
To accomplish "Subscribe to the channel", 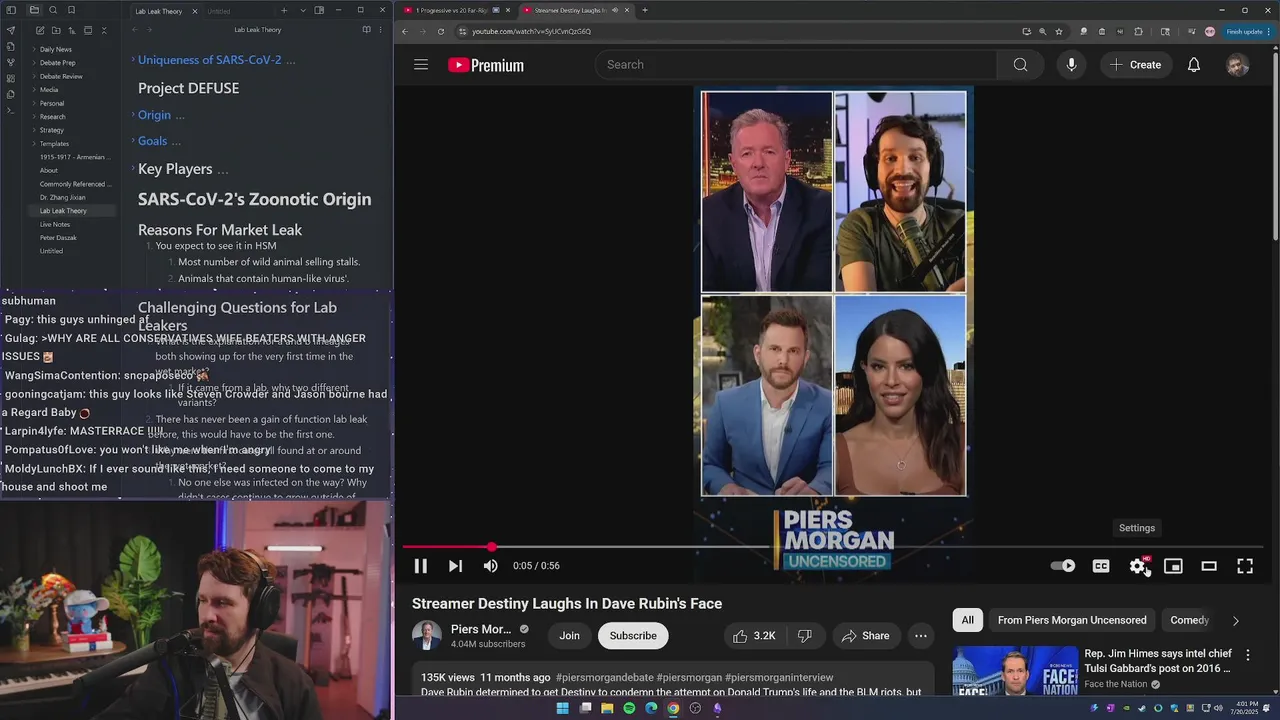I will pyautogui.click(x=633, y=636).
